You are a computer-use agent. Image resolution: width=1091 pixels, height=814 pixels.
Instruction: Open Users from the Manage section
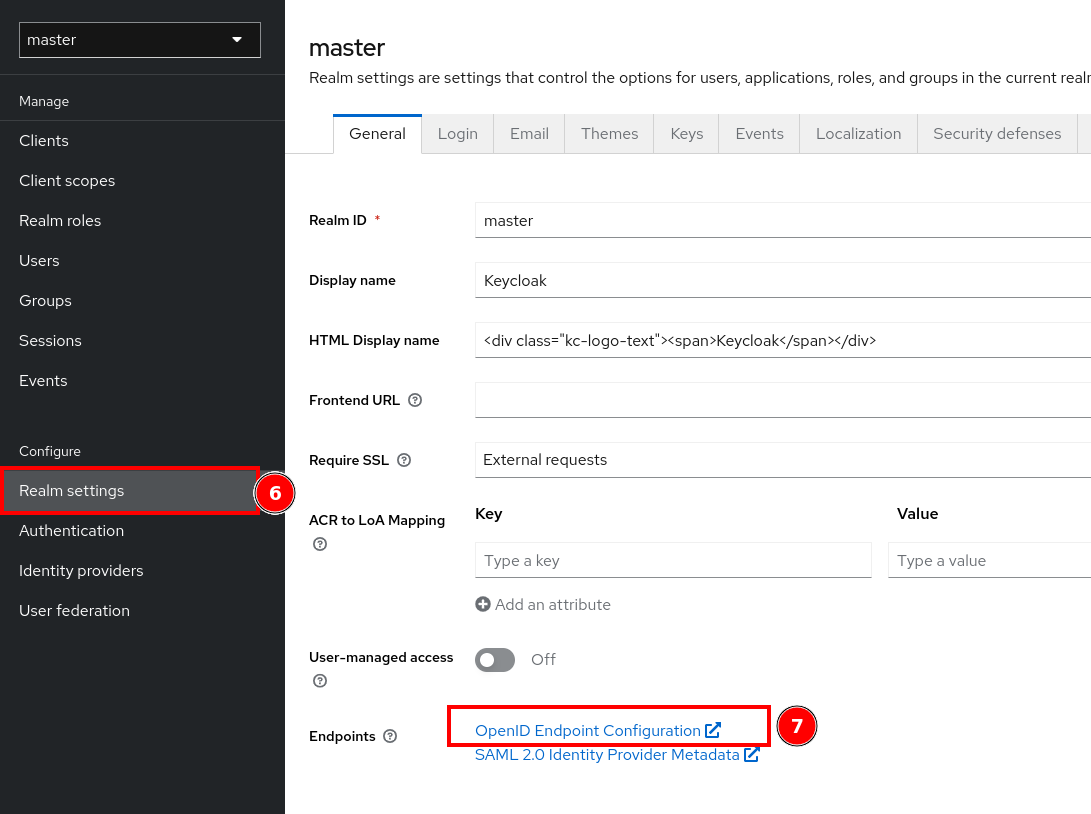click(x=39, y=260)
